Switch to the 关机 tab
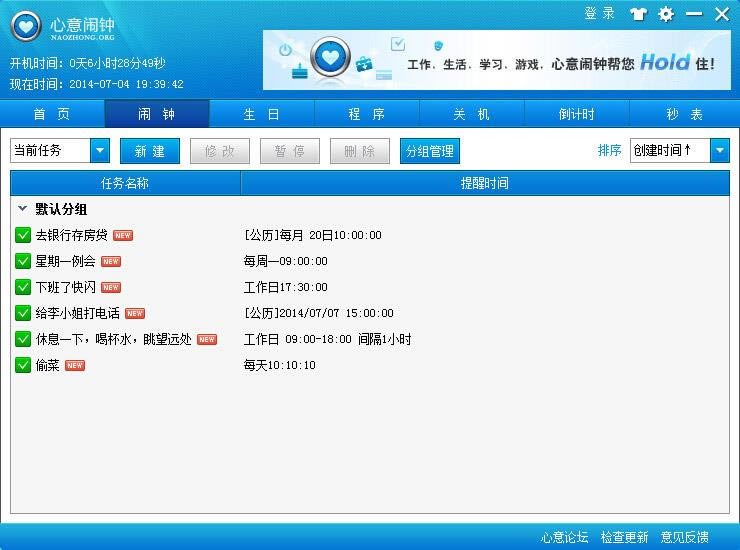 tap(471, 114)
